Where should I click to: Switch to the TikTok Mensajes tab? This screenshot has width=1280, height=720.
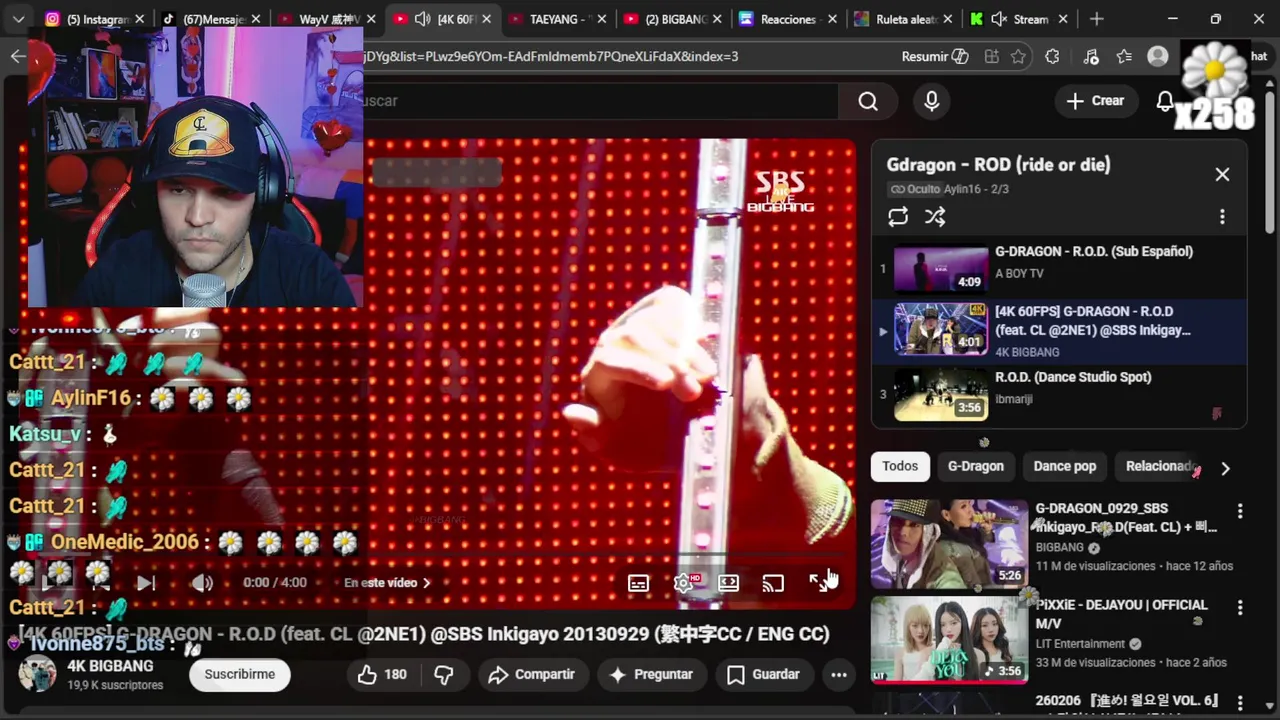(210, 19)
